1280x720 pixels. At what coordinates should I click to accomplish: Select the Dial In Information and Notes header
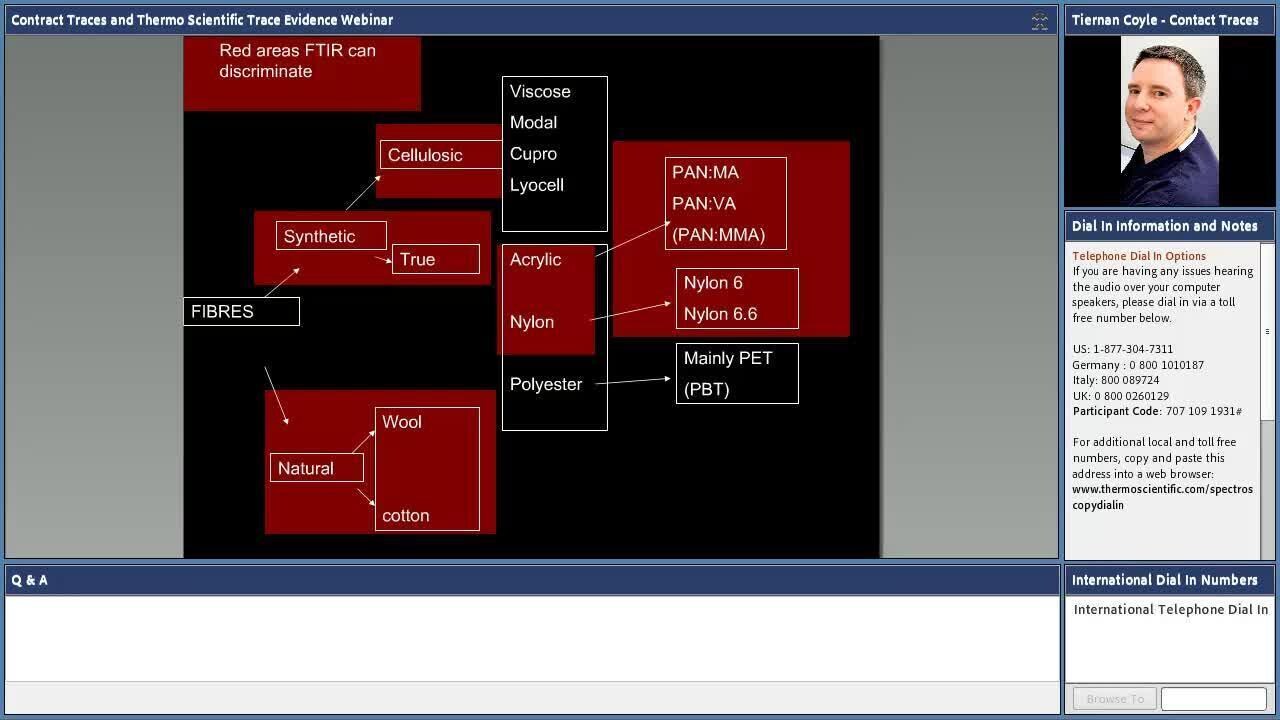[1164, 226]
